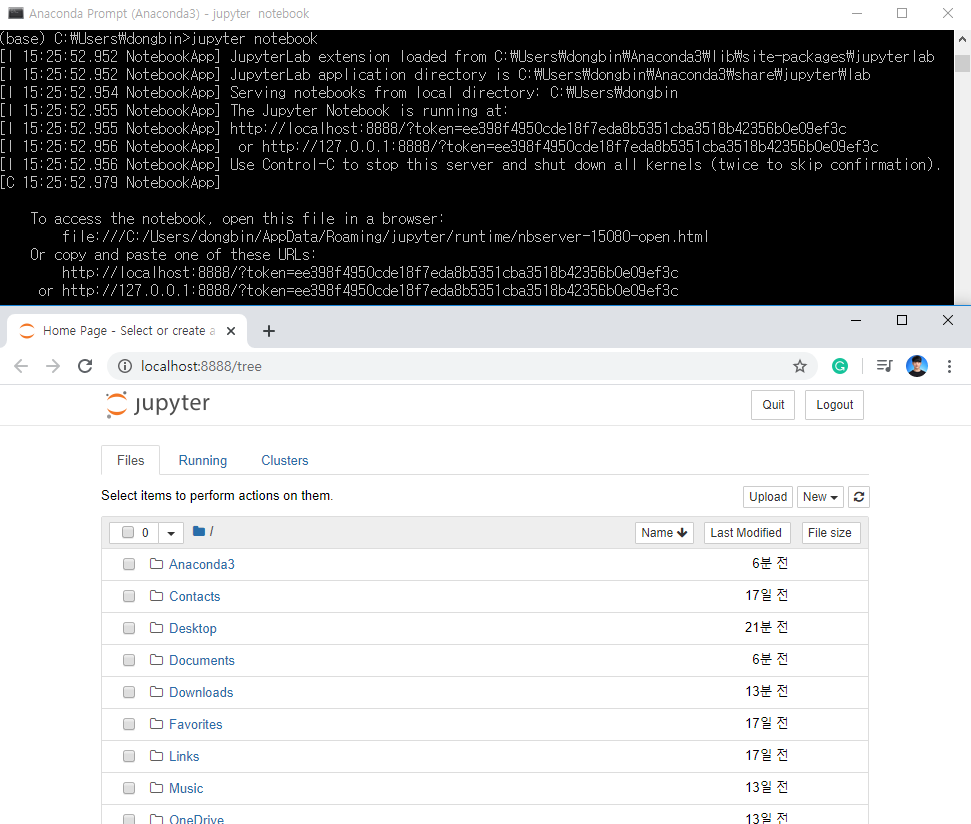Click the browser forward arrow
This screenshot has width=971, height=824.
pos(53,366)
